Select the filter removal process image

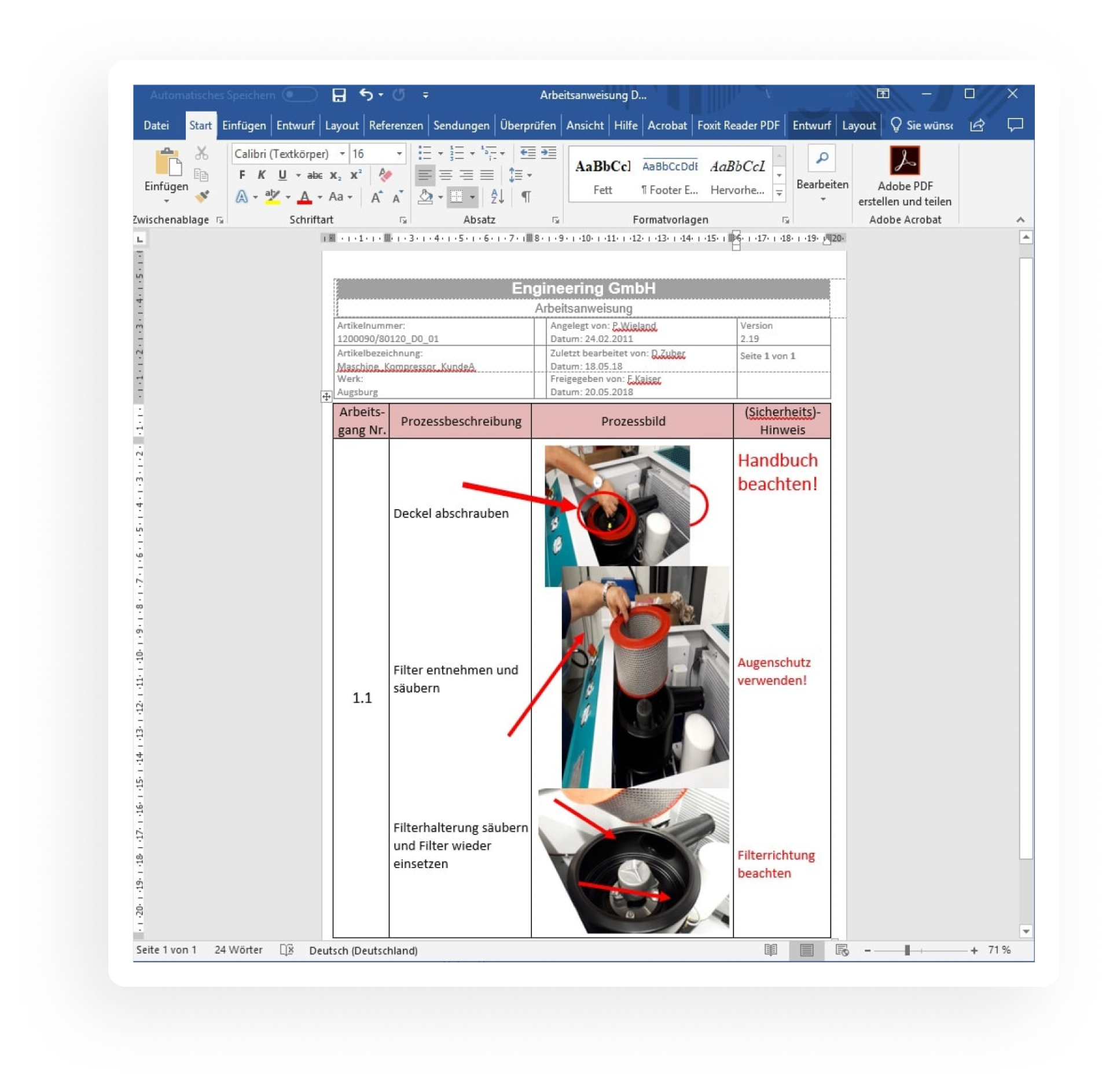644,676
